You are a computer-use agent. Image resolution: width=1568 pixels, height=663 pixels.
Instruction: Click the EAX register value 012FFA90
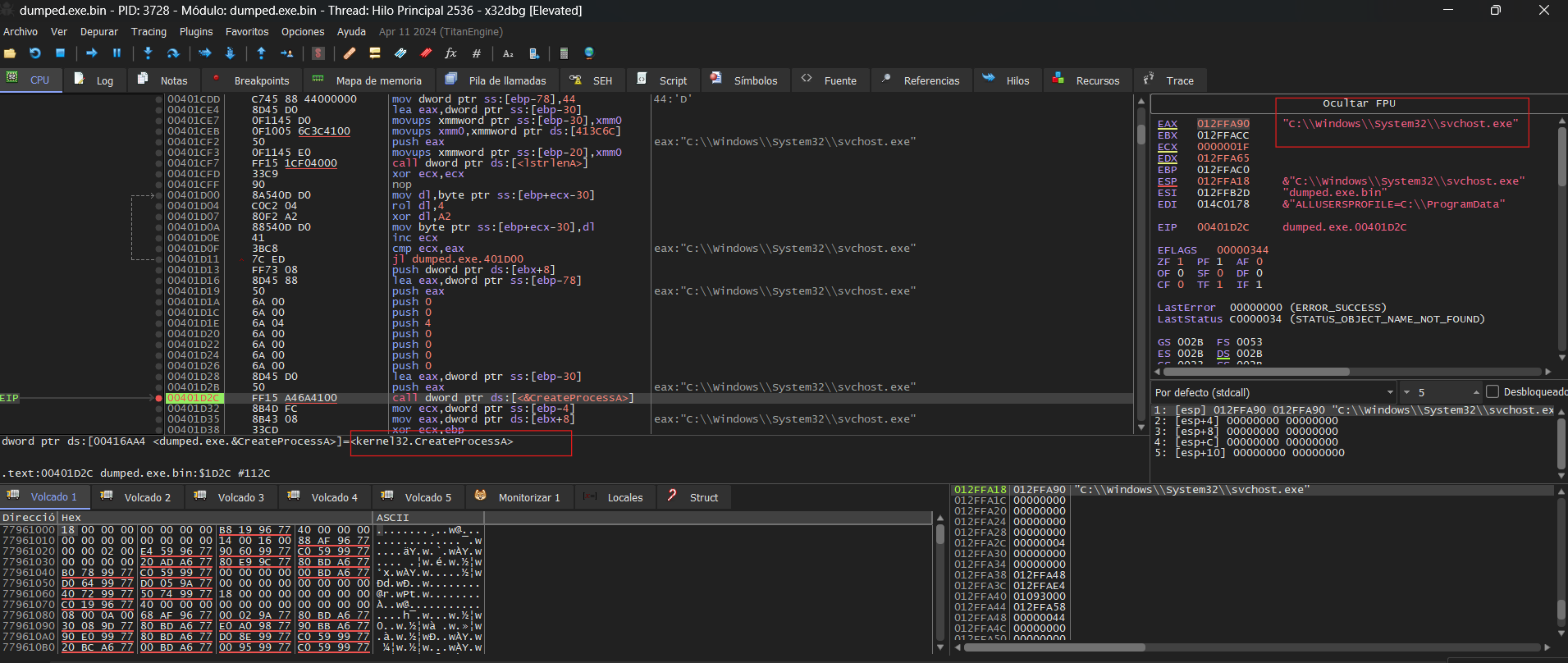1223,124
